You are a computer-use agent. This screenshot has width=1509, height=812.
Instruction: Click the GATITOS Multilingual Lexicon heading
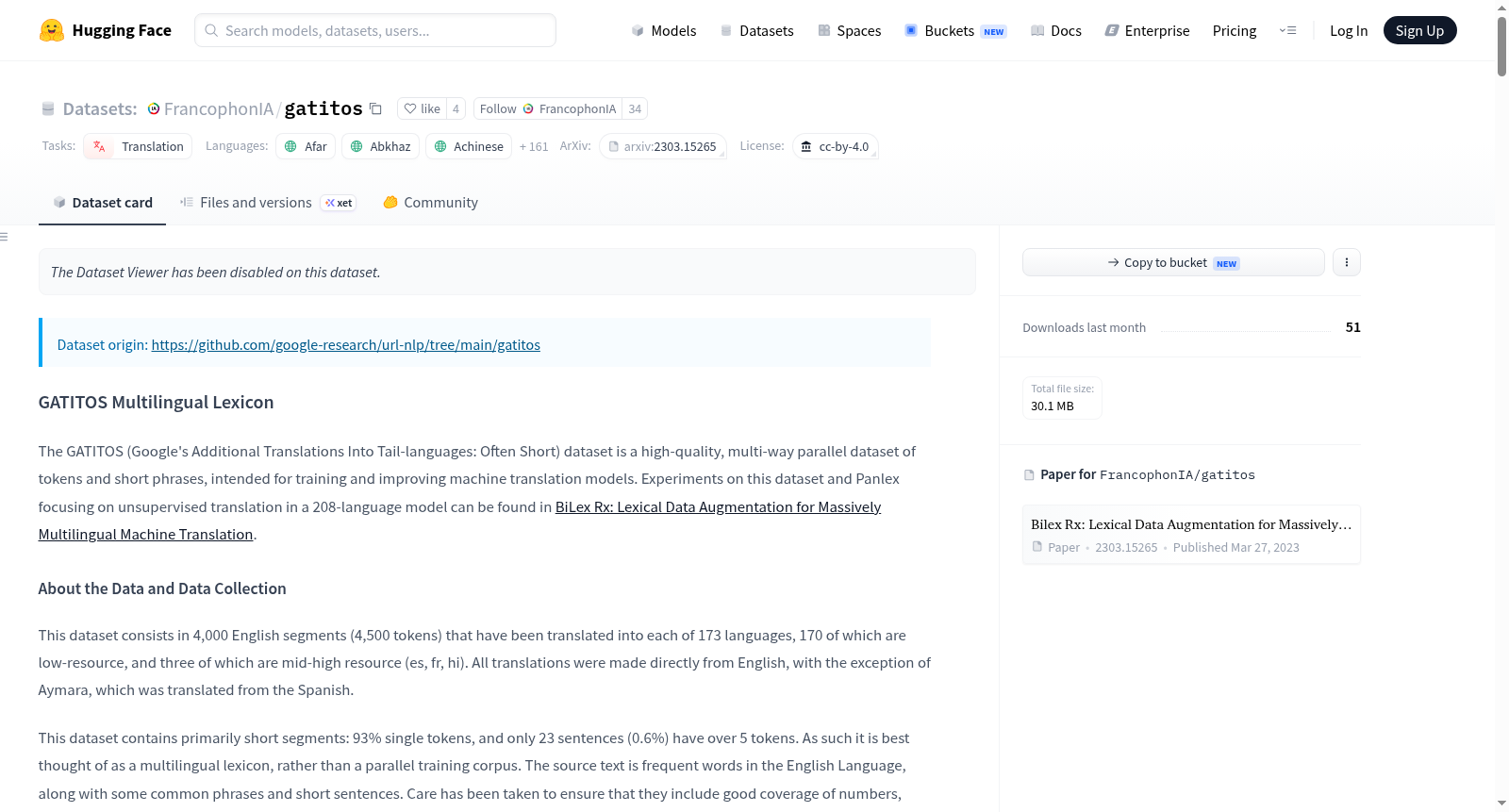point(157,403)
